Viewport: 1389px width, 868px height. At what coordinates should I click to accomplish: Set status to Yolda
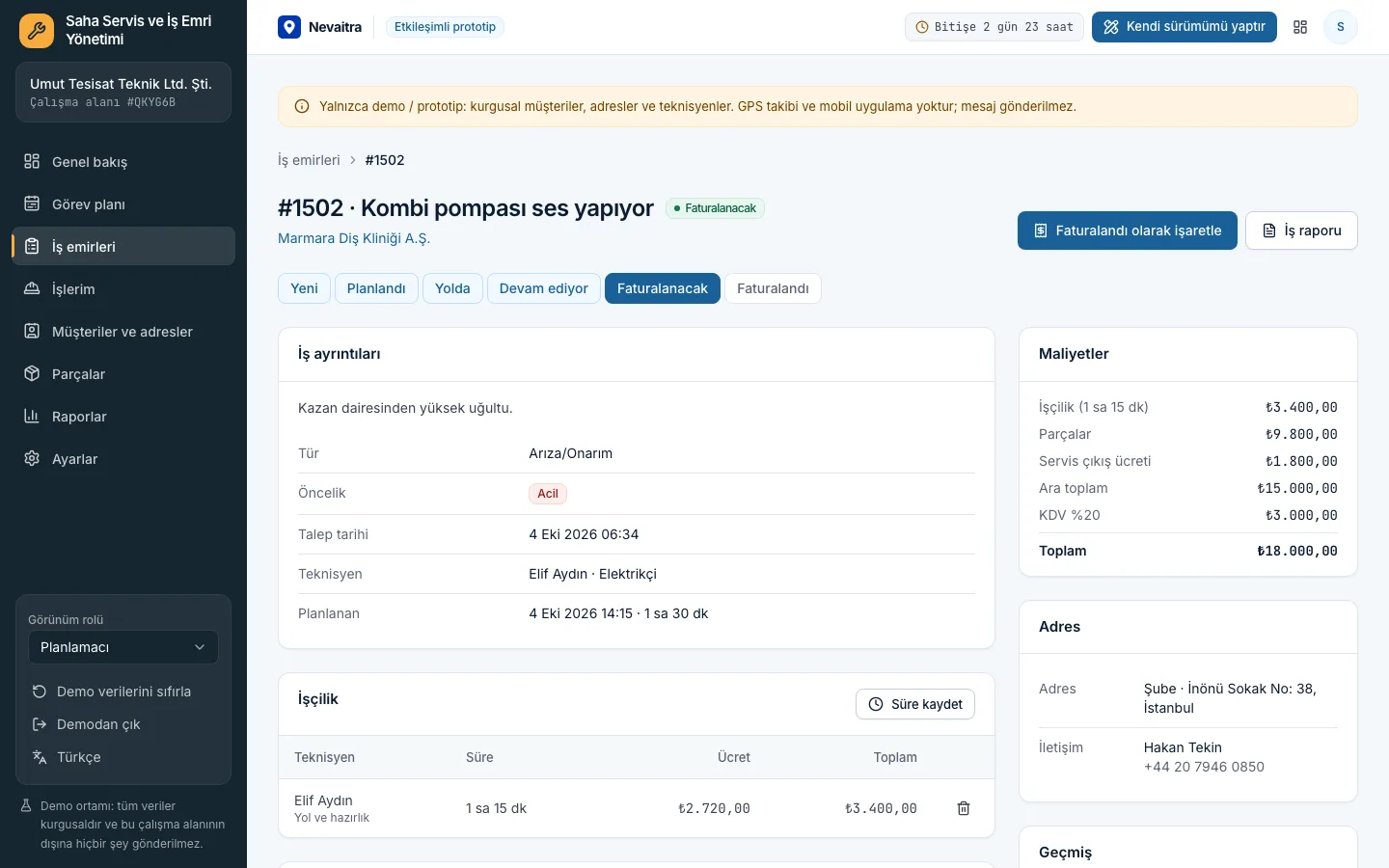pyautogui.click(x=452, y=288)
